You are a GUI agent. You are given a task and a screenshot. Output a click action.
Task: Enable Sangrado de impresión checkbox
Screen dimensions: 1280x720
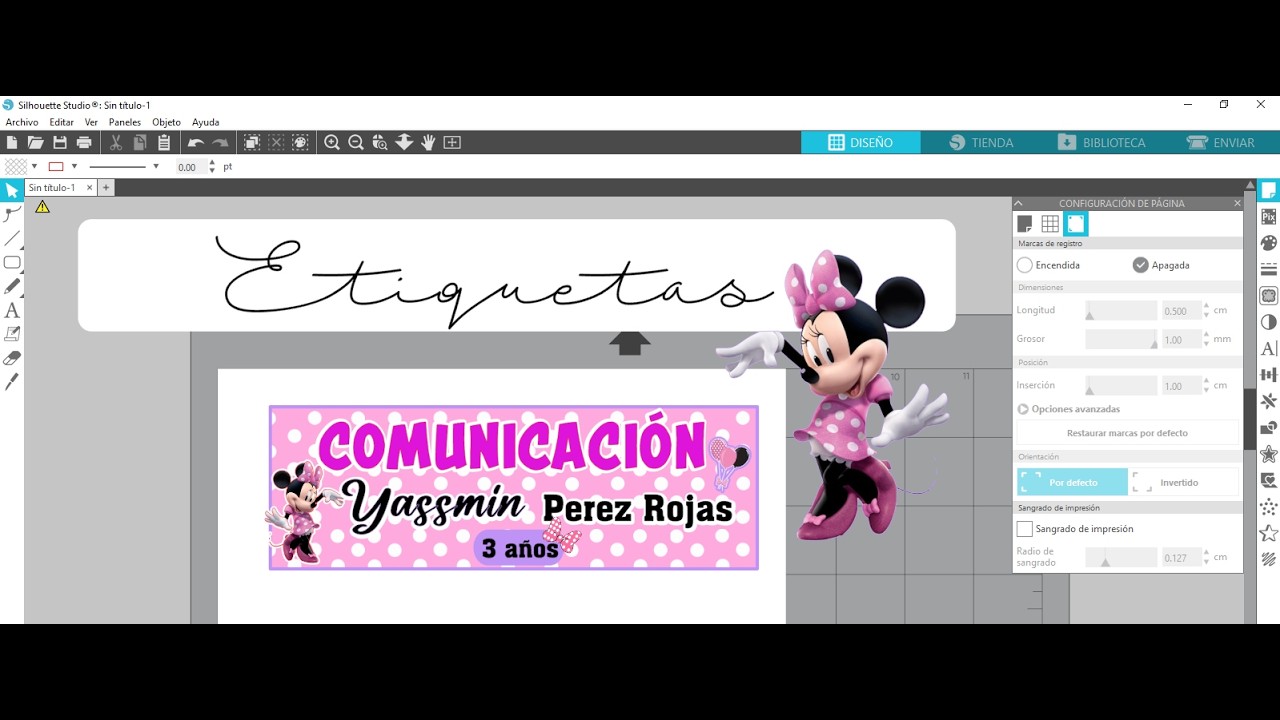click(x=1024, y=528)
